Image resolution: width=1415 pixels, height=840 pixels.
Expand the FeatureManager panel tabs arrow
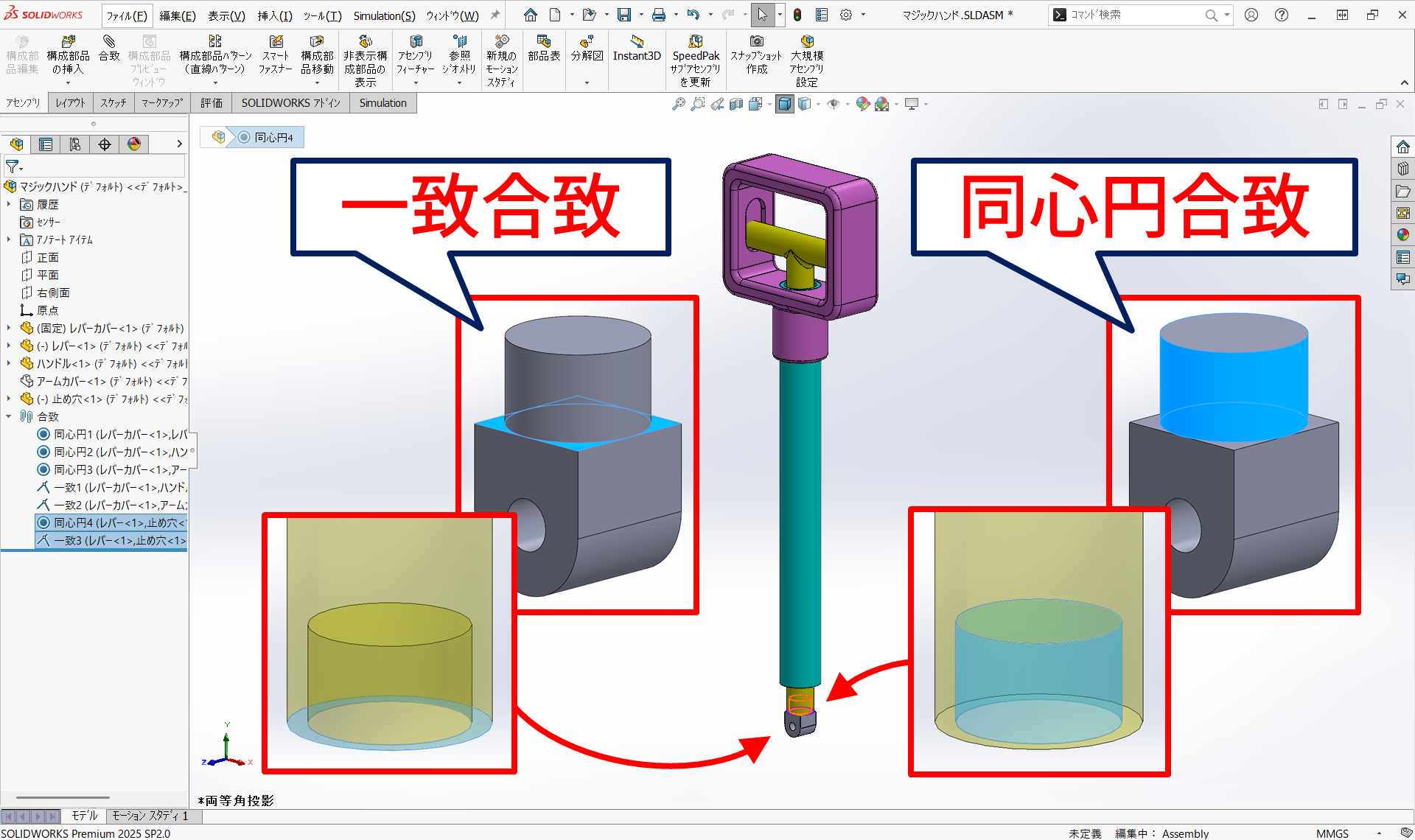tap(179, 144)
